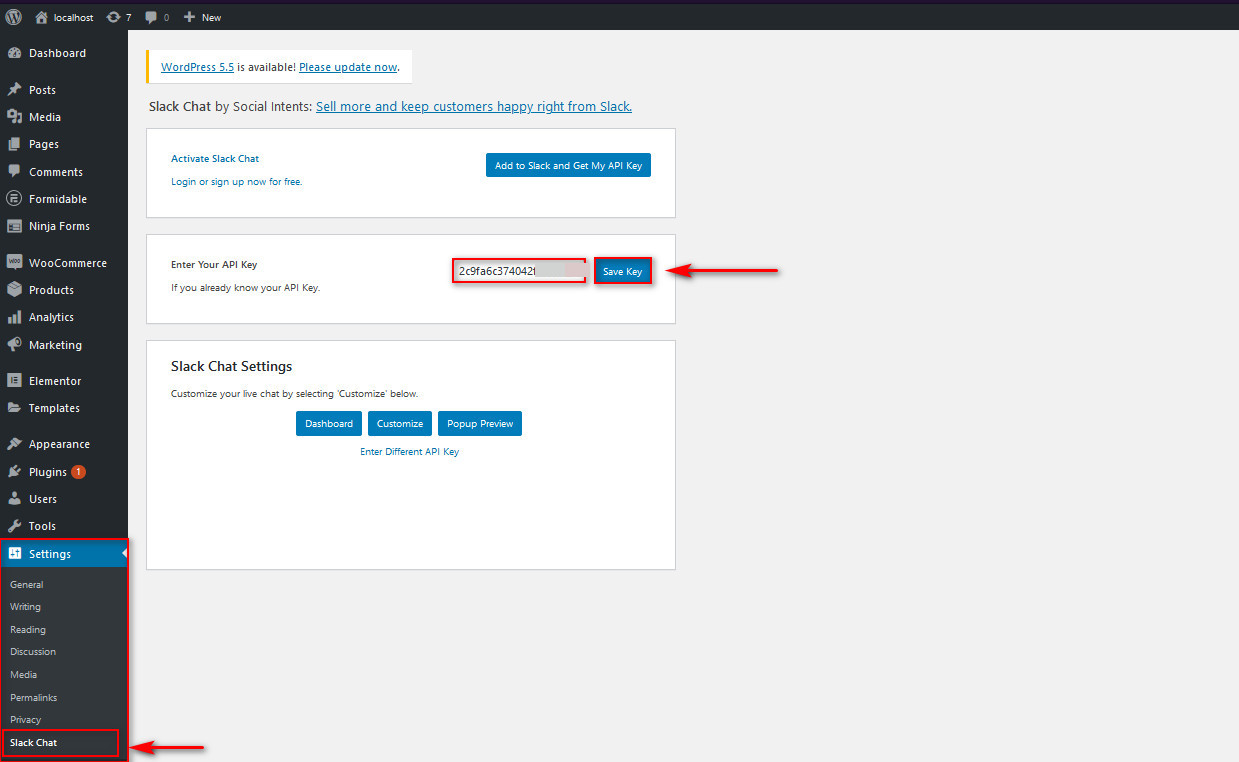The height and width of the screenshot is (762, 1239).
Task: Click the Comments speech bubble sidebar icon
Action: [14, 172]
